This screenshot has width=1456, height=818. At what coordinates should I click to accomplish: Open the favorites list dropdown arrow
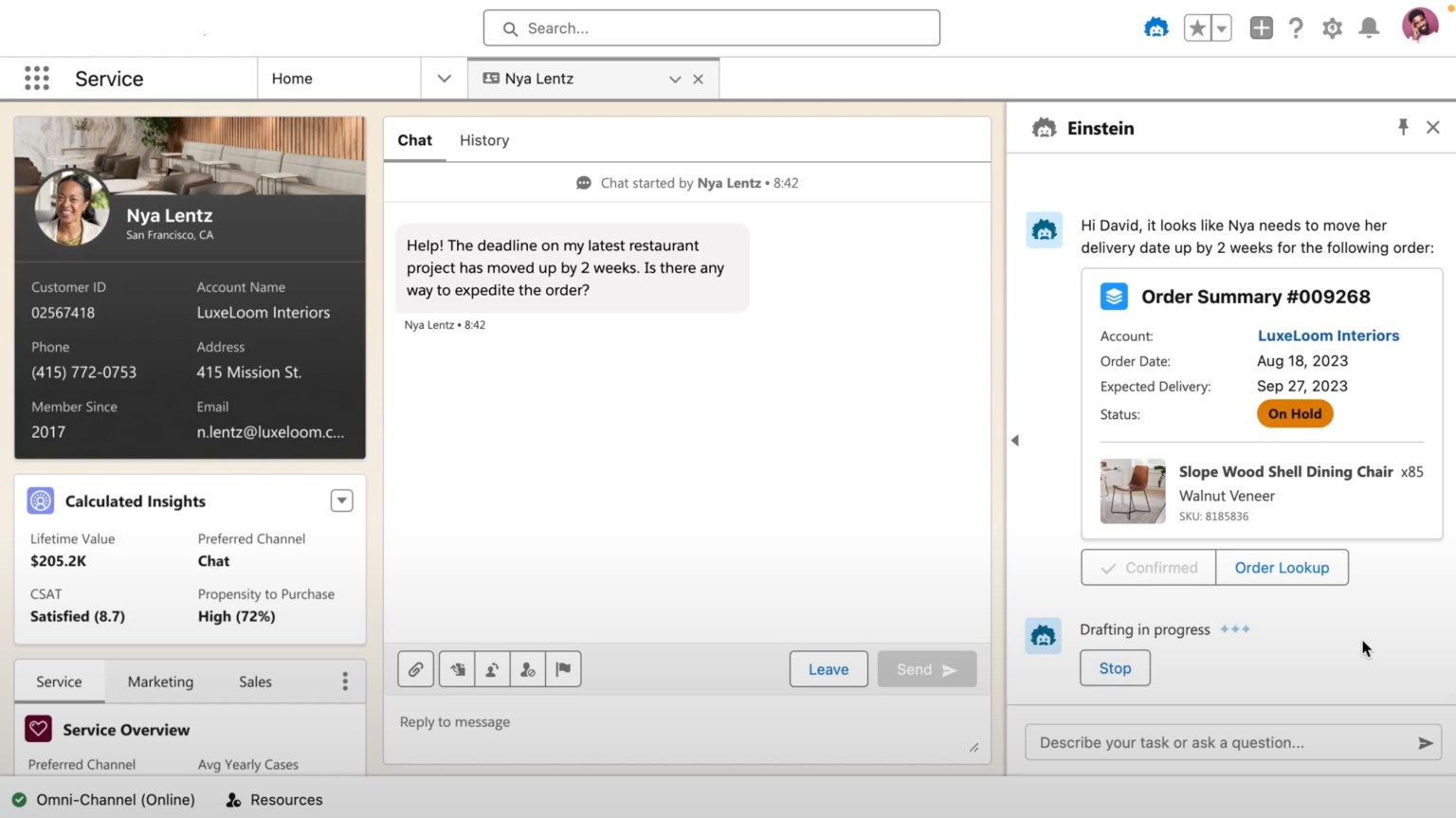[1219, 27]
